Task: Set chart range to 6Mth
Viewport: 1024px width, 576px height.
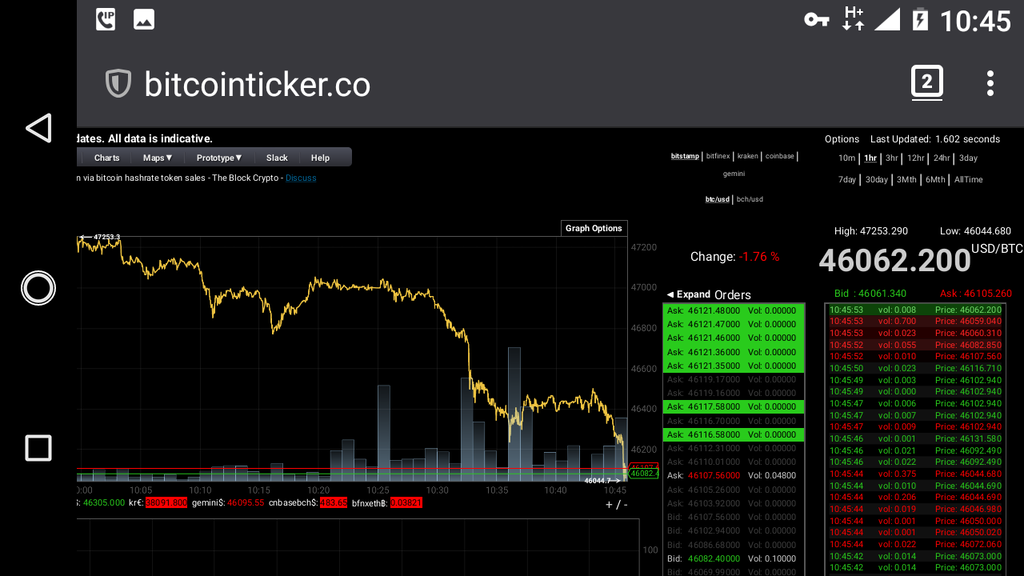Action: 935,180
